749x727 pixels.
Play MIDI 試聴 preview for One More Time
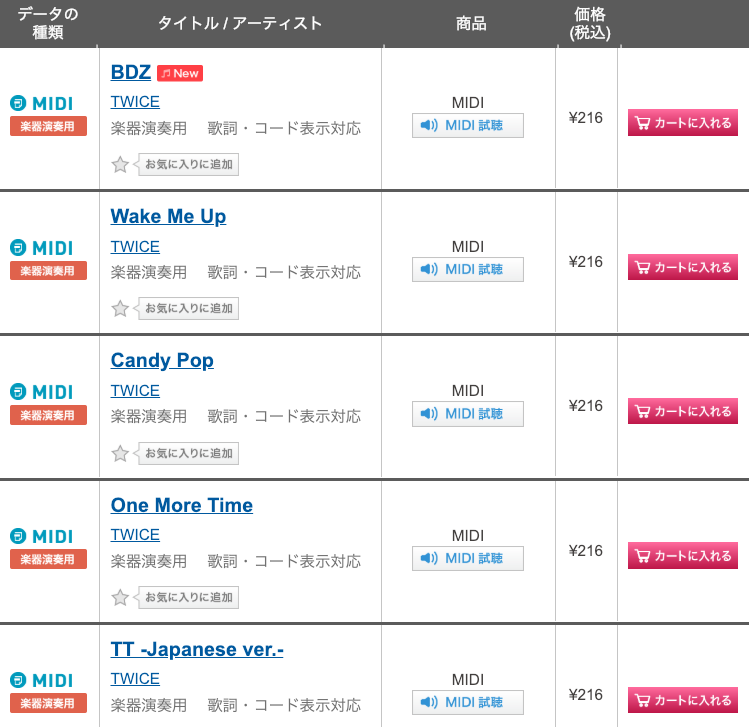pyautogui.click(x=468, y=558)
